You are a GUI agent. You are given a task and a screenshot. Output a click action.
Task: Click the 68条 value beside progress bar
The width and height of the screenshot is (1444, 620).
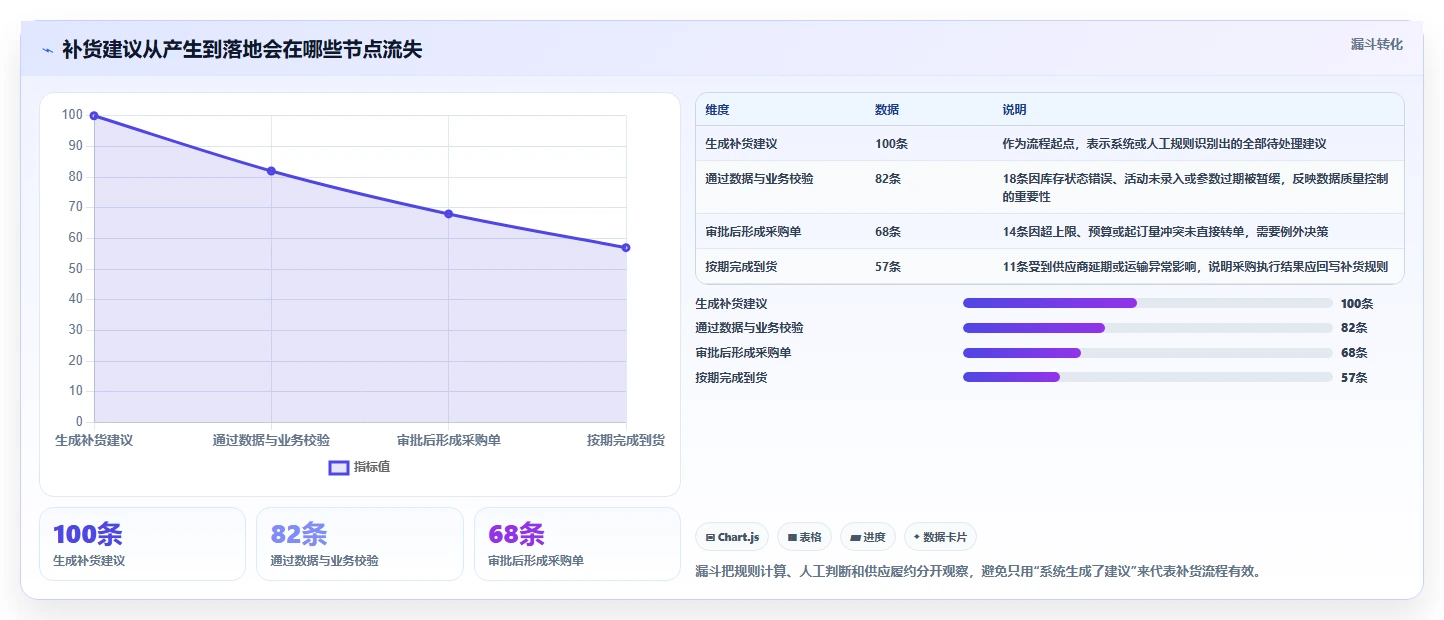point(1354,353)
